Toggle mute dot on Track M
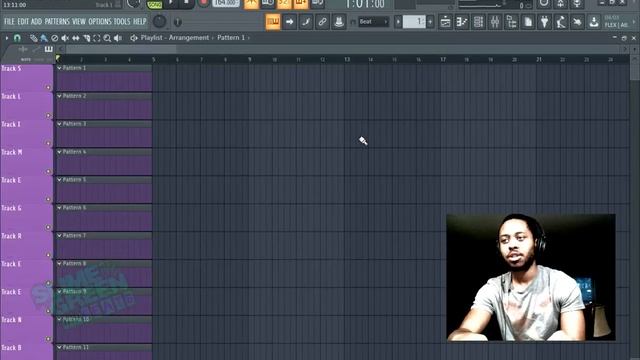 tap(48, 171)
